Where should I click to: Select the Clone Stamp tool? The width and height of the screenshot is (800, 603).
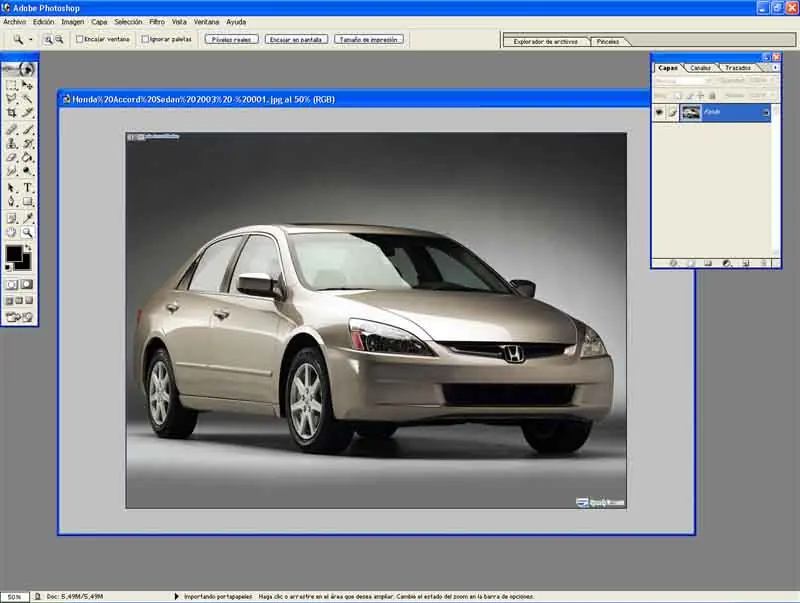coord(11,143)
